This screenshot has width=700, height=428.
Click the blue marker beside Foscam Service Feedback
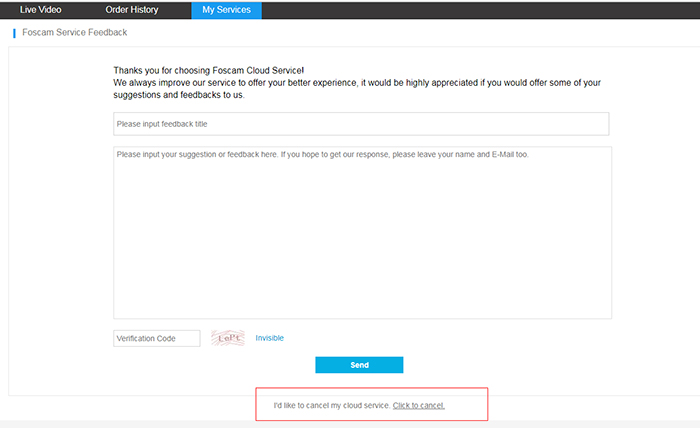click(x=14, y=33)
